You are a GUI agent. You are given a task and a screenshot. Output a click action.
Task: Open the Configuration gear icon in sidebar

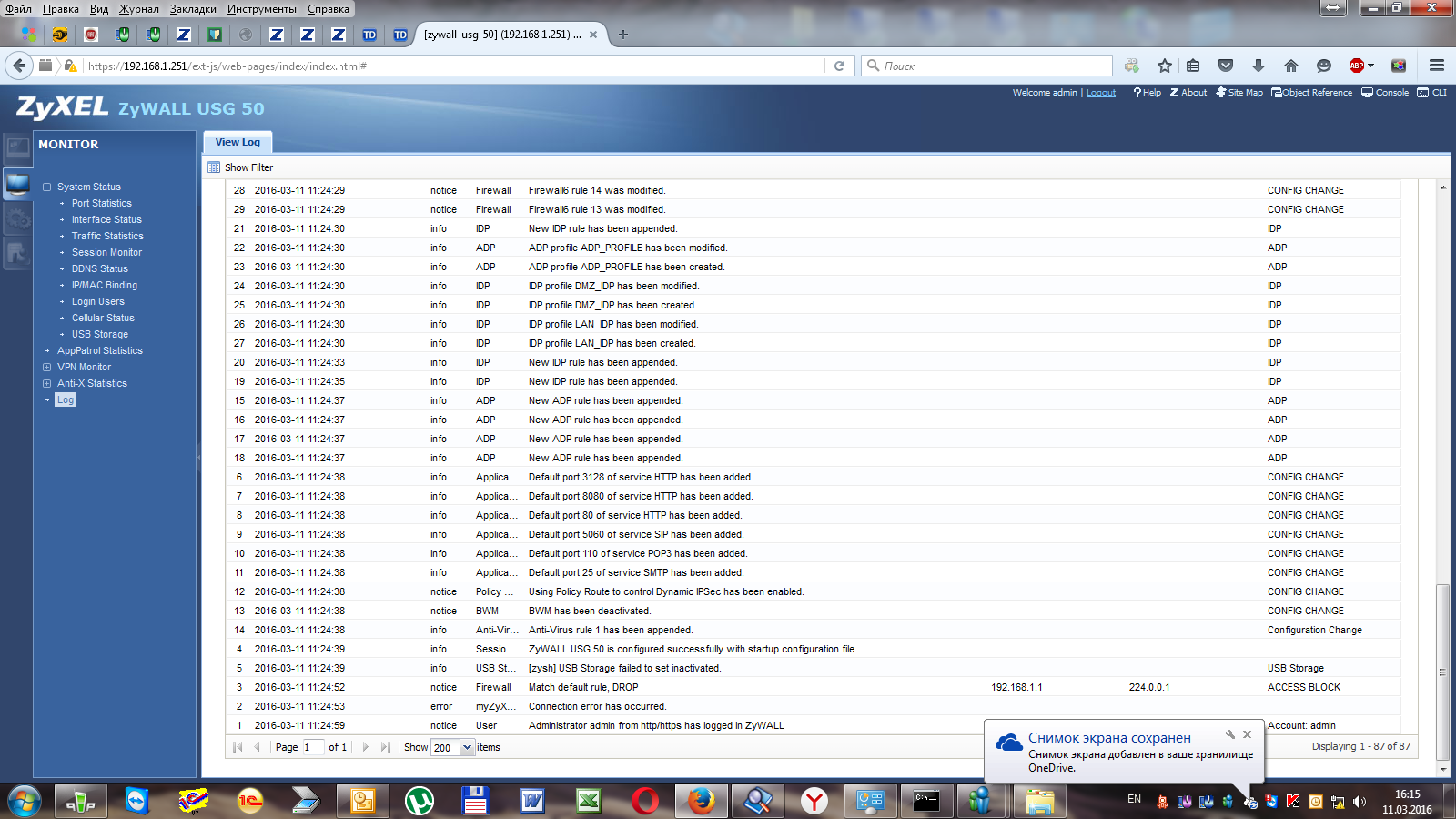(x=18, y=218)
